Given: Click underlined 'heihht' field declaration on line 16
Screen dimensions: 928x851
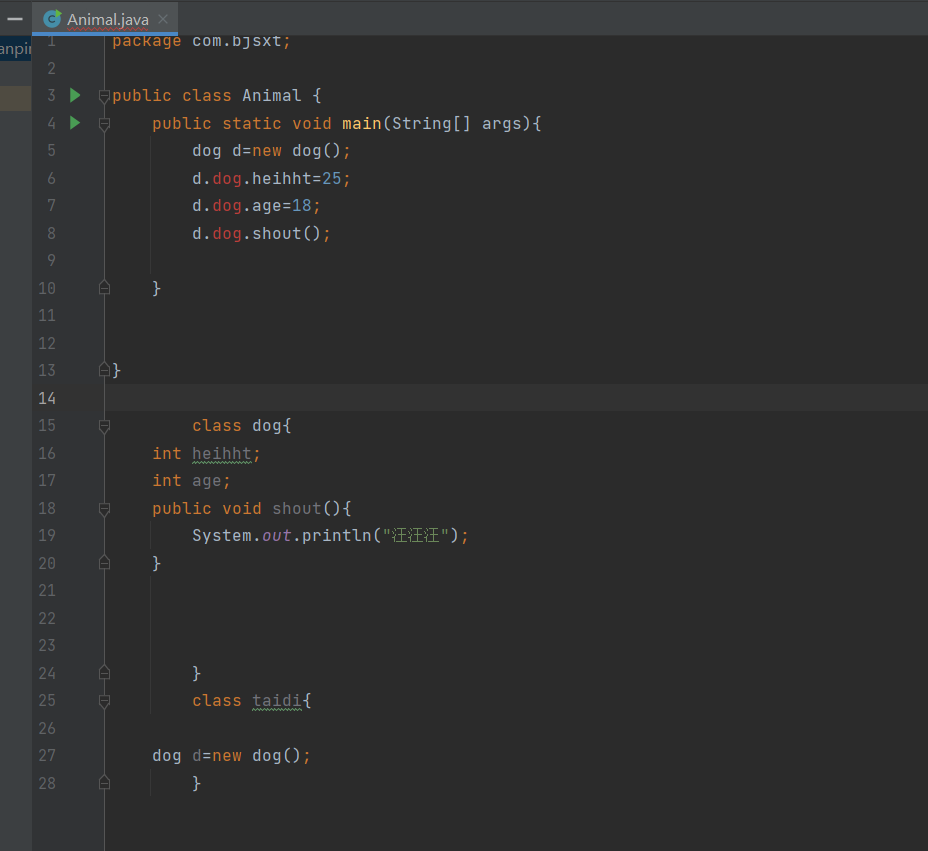Looking at the screenshot, I should (222, 454).
